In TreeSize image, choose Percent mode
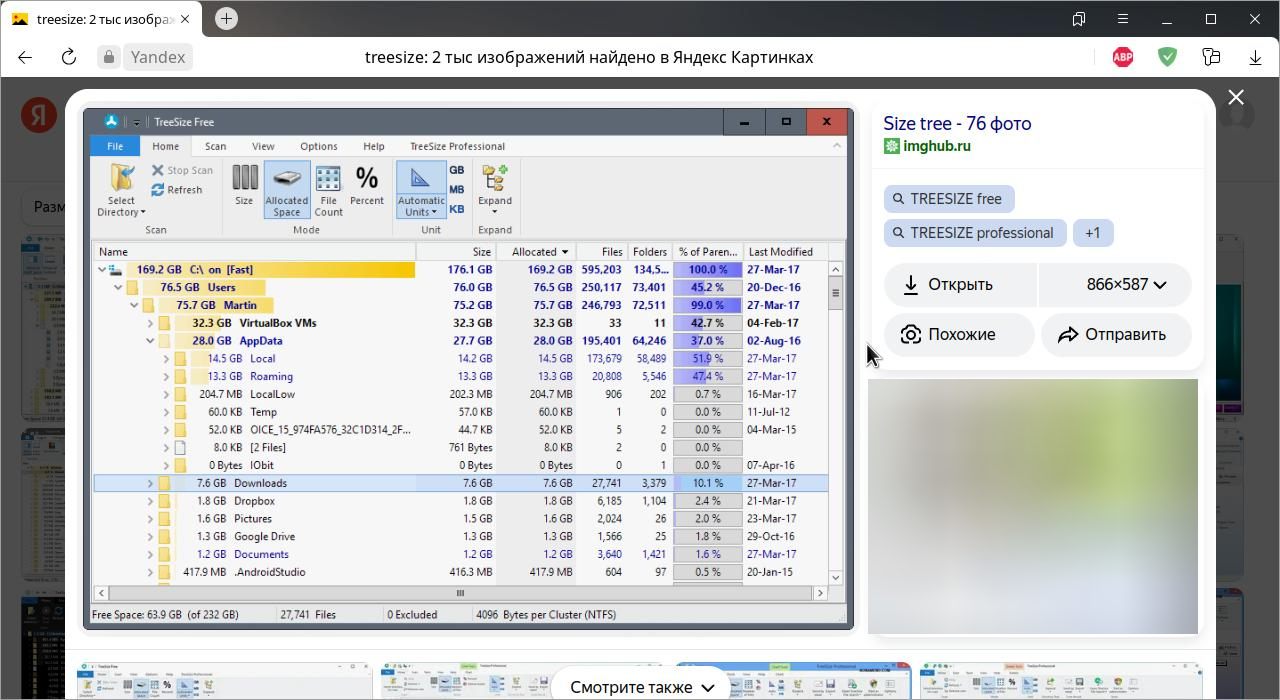The width and height of the screenshot is (1280, 700). click(367, 186)
